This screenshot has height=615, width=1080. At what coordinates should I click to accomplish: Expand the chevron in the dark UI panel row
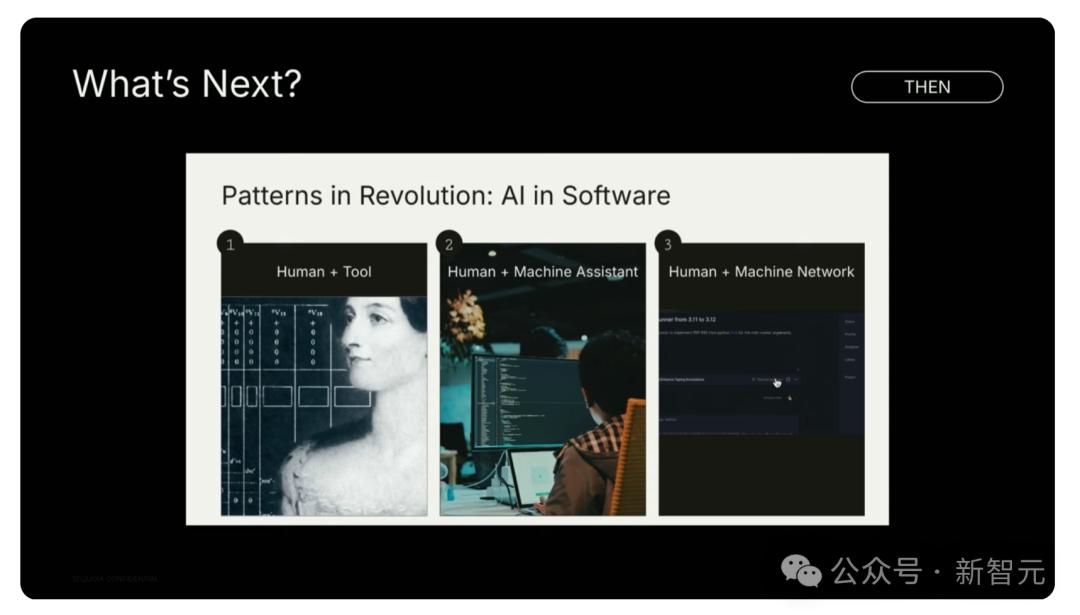797,380
